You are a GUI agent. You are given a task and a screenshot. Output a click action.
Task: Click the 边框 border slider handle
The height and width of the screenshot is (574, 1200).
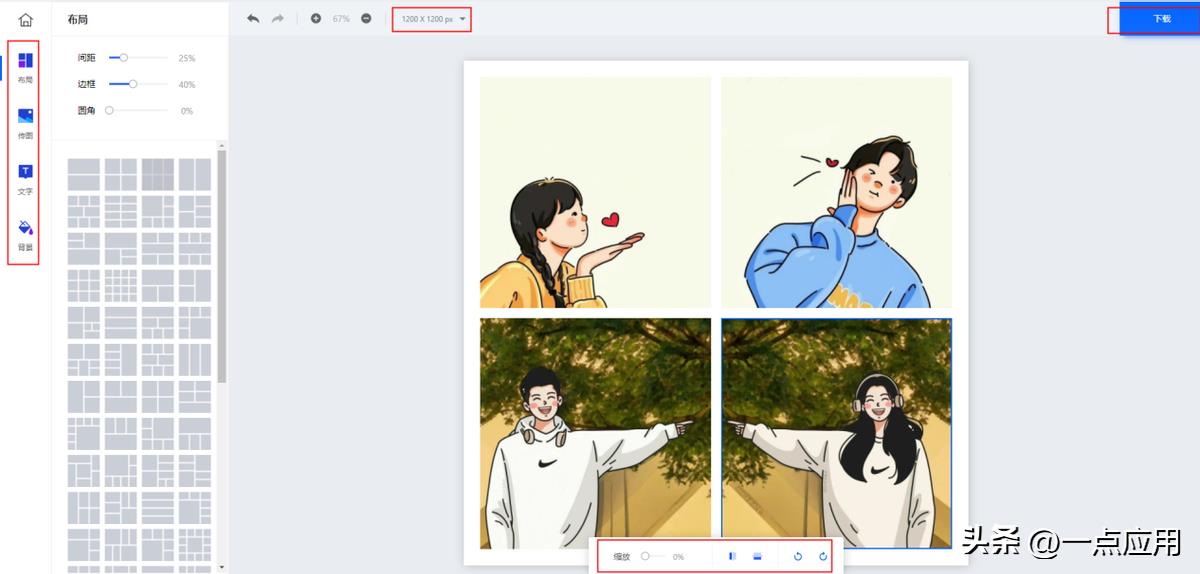[x=133, y=84]
